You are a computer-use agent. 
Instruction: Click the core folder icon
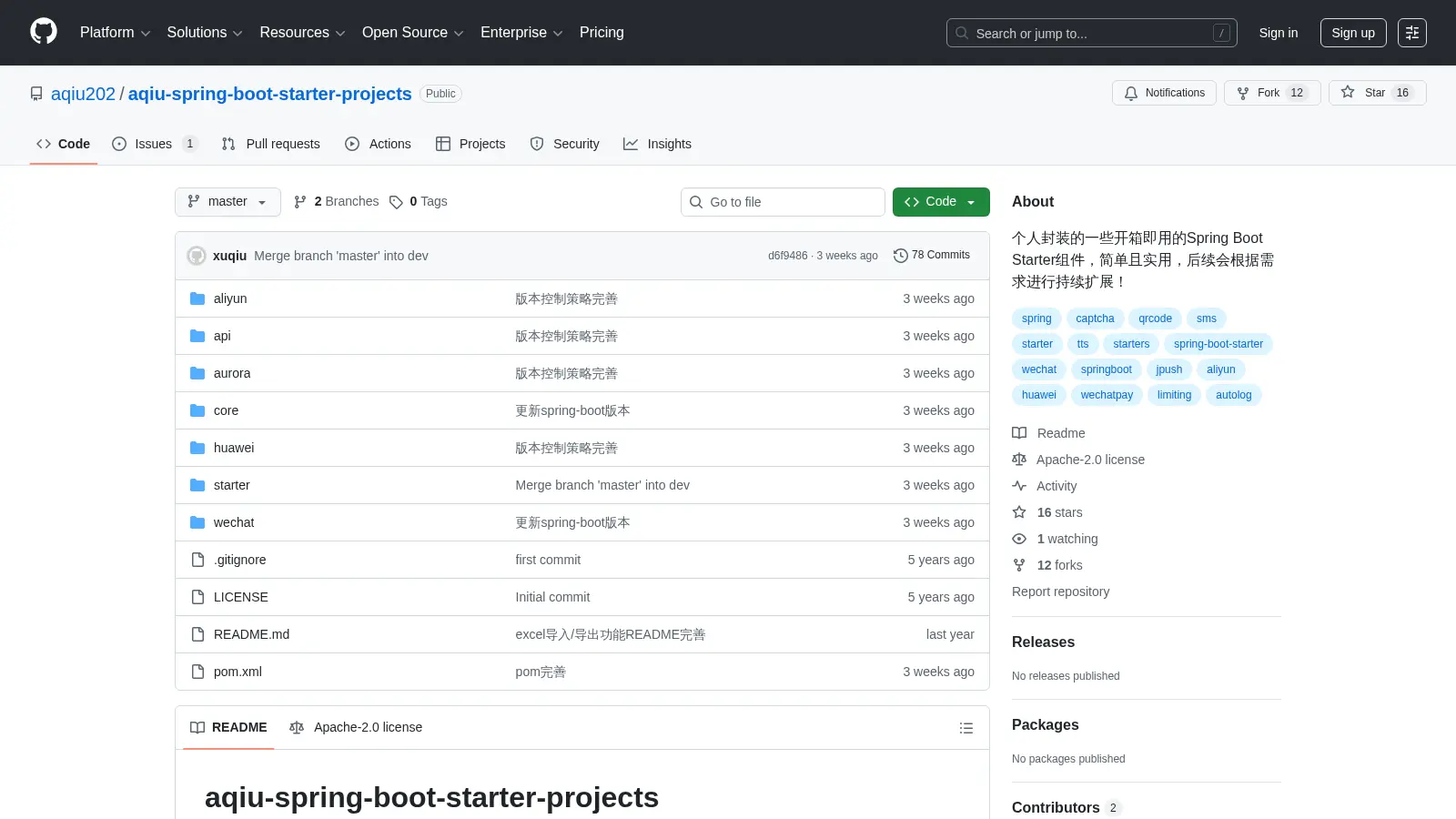[197, 410]
